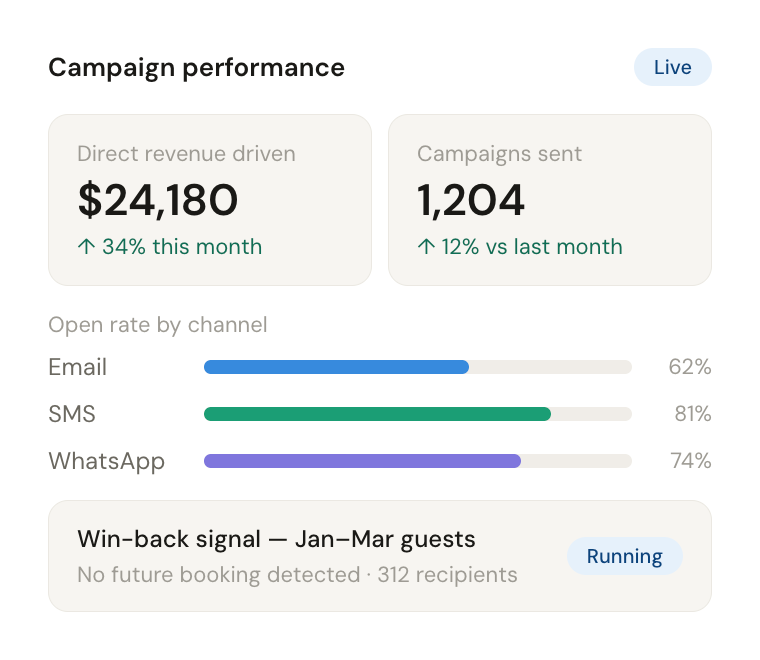Click the $24,180 revenue figure
This screenshot has width=760, height=660.
click(x=158, y=201)
